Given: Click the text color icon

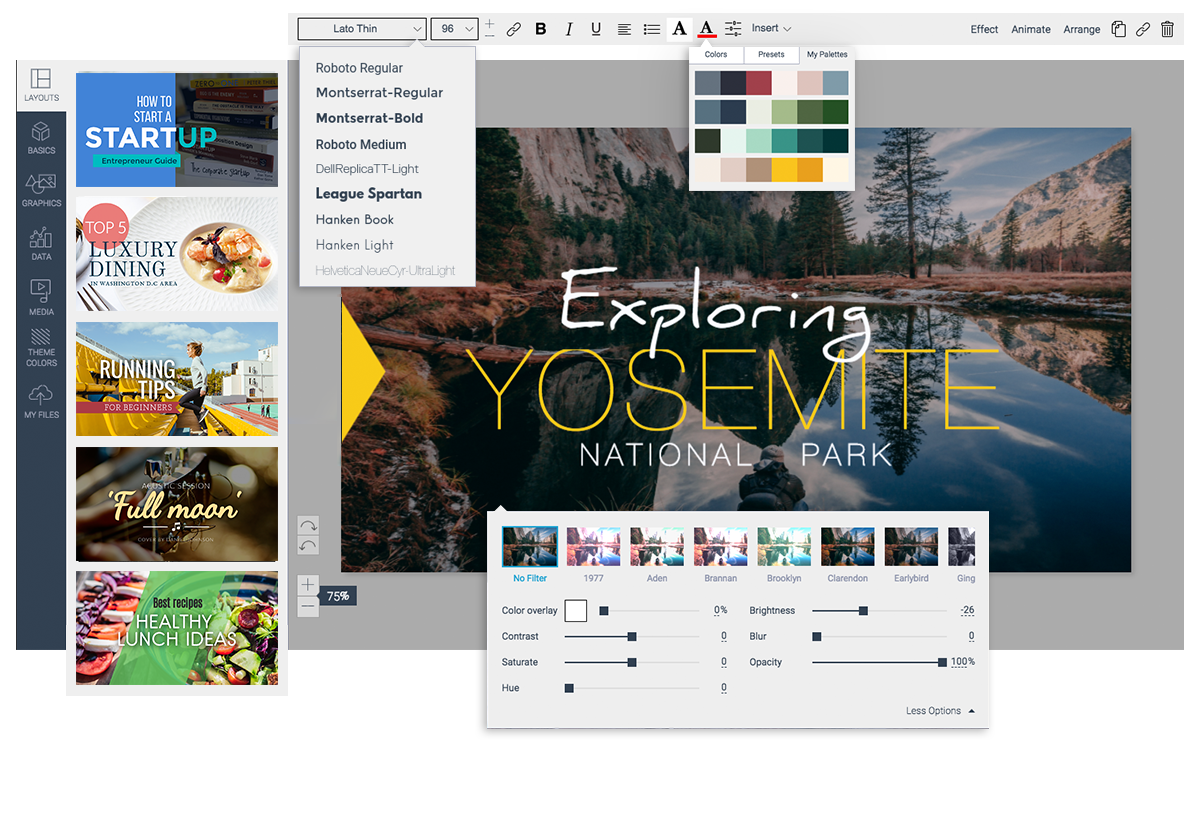Looking at the screenshot, I should (706, 29).
